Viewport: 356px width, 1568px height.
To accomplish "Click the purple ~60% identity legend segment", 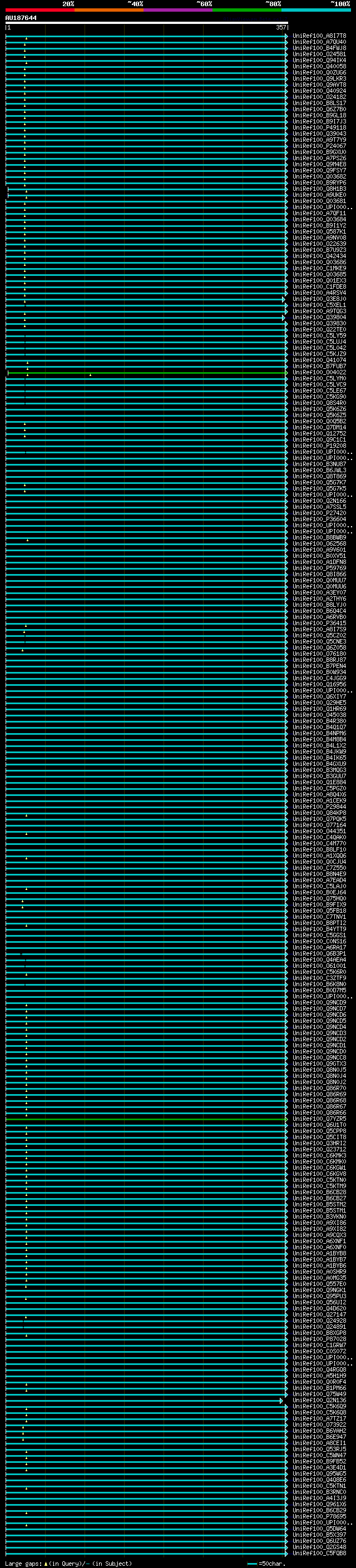I will pyautogui.click(x=179, y=10).
